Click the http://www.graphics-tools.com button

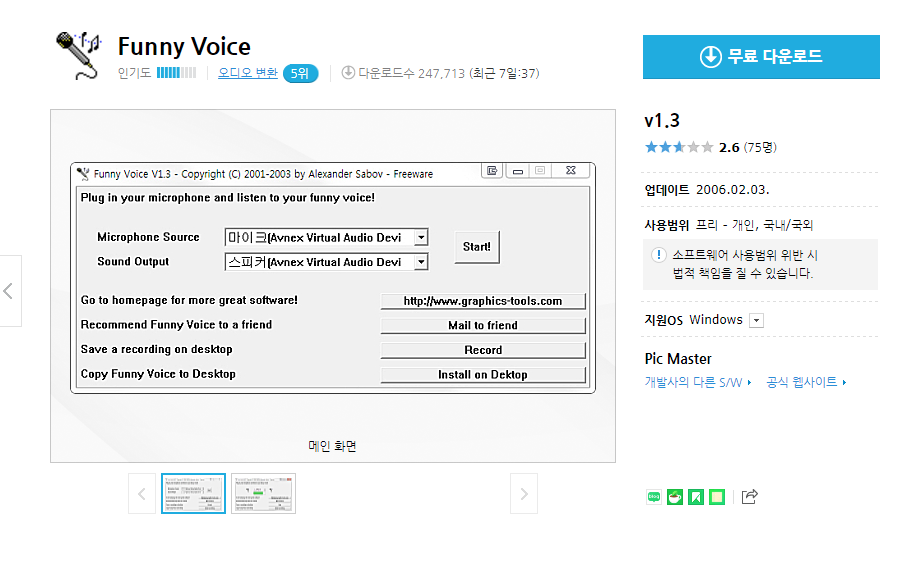click(483, 301)
